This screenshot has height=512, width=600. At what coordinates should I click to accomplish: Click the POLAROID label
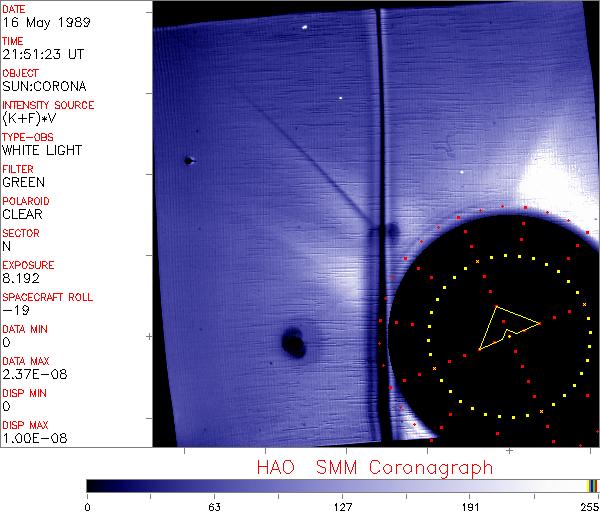pyautogui.click(x=26, y=201)
